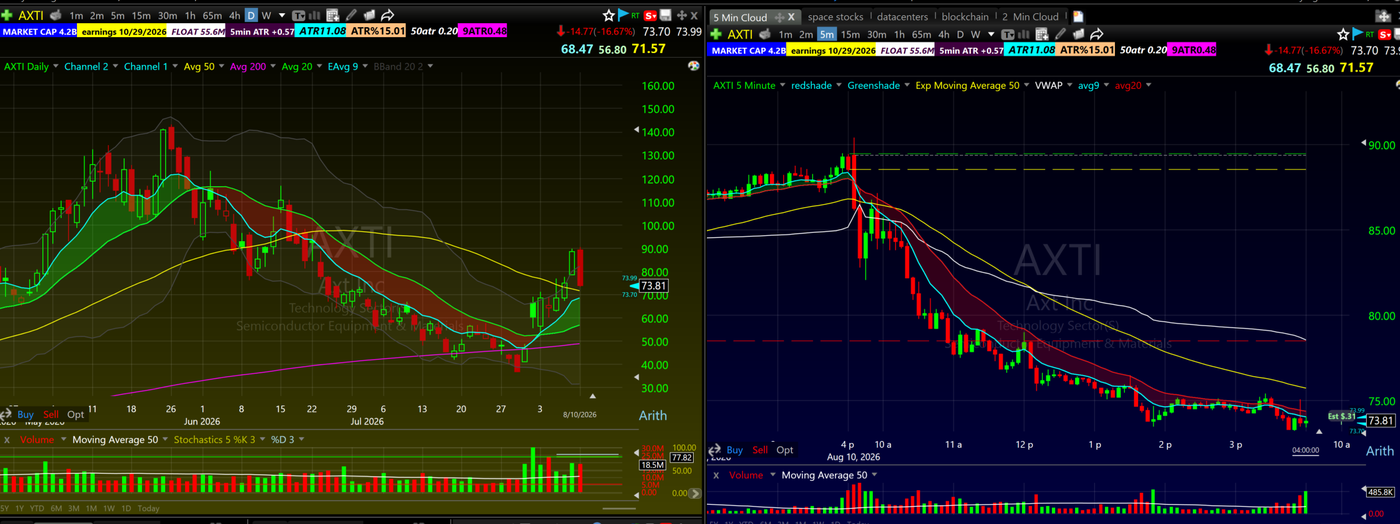Click the green plus icon in left chart

tap(6, 15)
